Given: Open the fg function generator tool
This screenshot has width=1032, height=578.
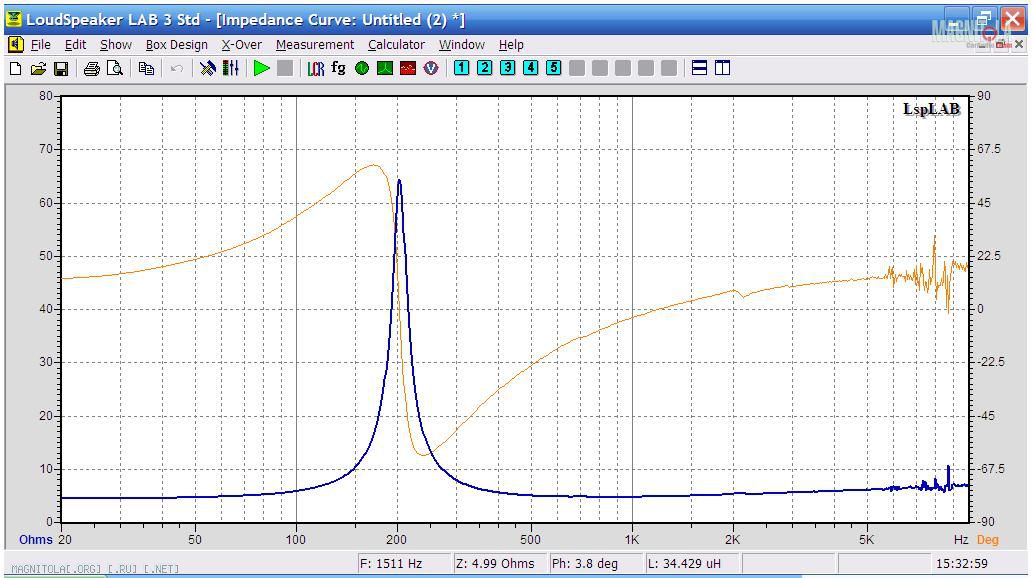Looking at the screenshot, I should (338, 68).
